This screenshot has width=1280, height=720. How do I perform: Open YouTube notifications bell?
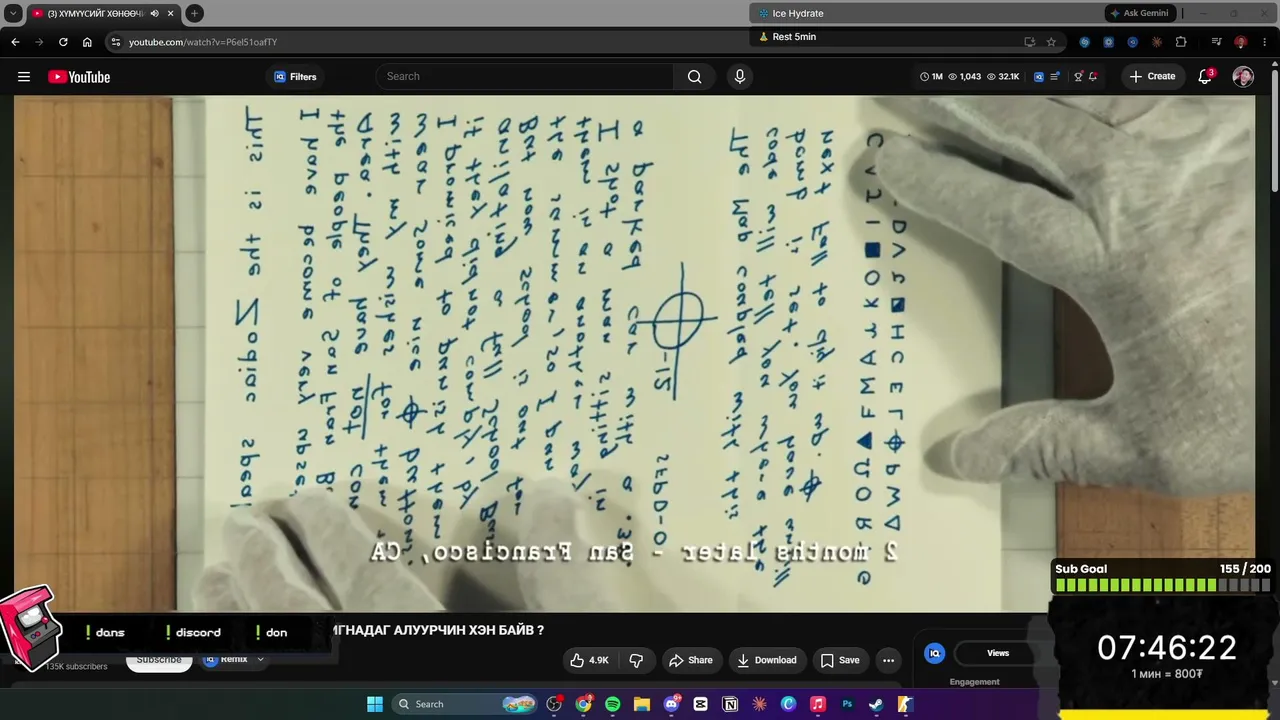click(x=1206, y=77)
